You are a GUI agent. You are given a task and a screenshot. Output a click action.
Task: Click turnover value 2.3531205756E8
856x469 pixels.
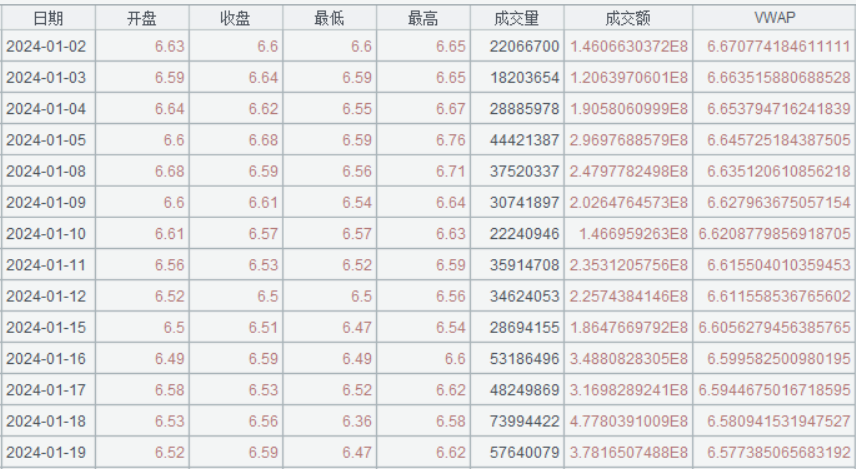(x=629, y=265)
